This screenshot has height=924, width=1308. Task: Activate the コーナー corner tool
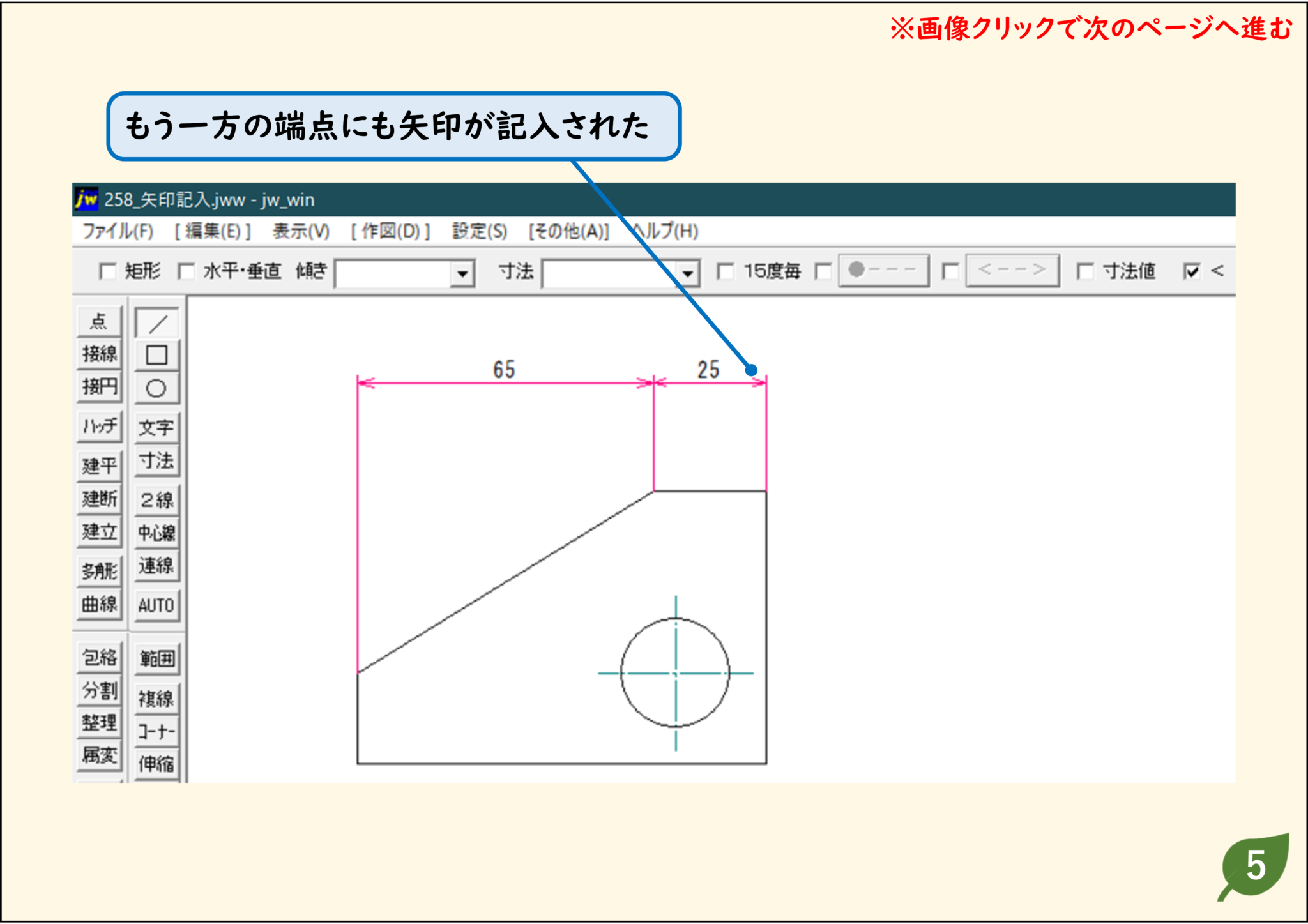pyautogui.click(x=155, y=732)
